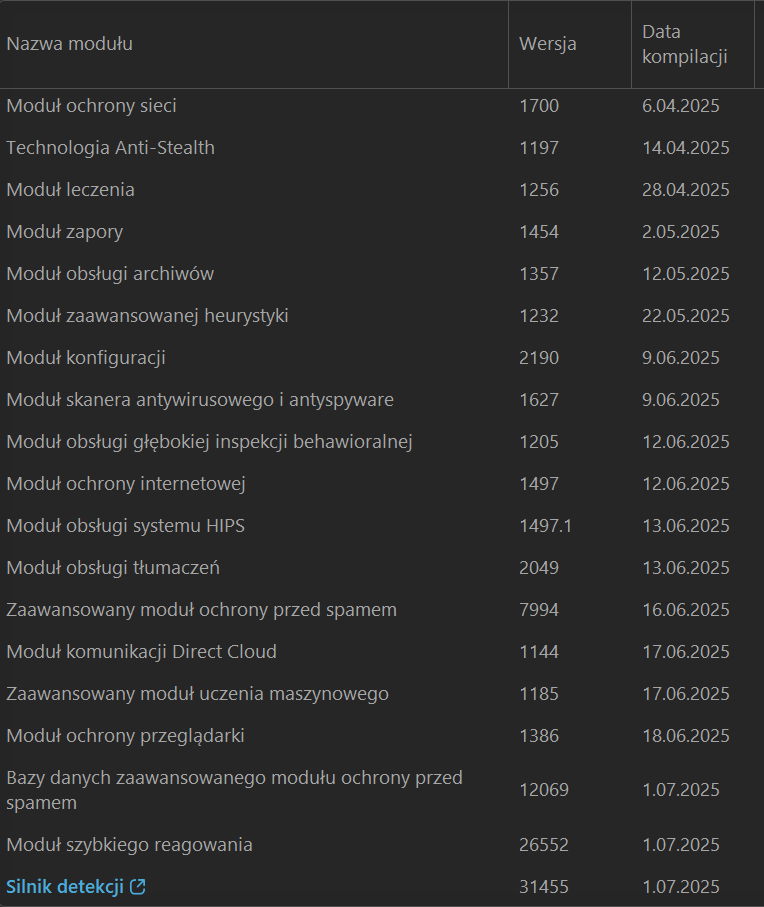
Task: Click the Moduł obsługi systemu HIPS name
Action: tap(126, 526)
